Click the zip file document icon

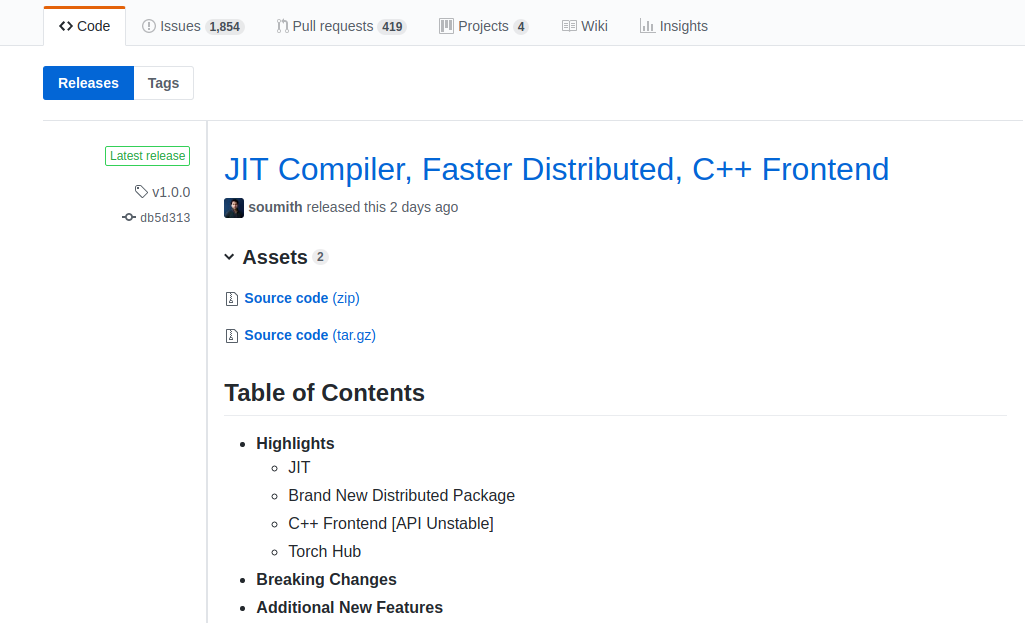pyautogui.click(x=231, y=298)
